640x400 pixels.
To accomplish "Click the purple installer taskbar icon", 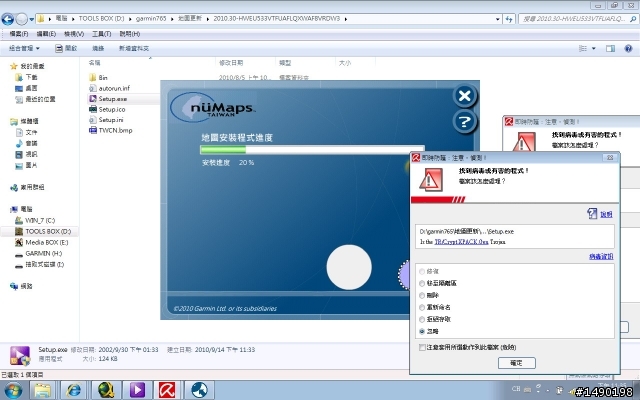I will pos(136,391).
